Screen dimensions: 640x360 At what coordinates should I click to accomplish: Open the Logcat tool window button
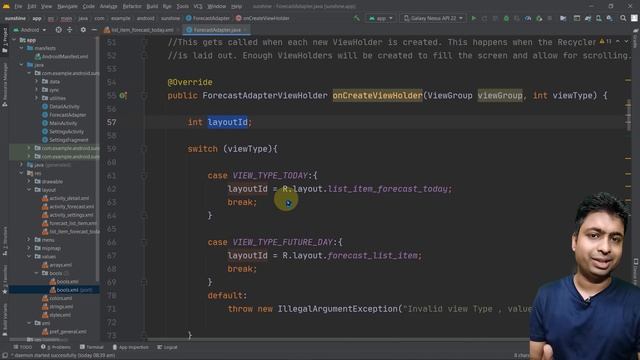167,347
